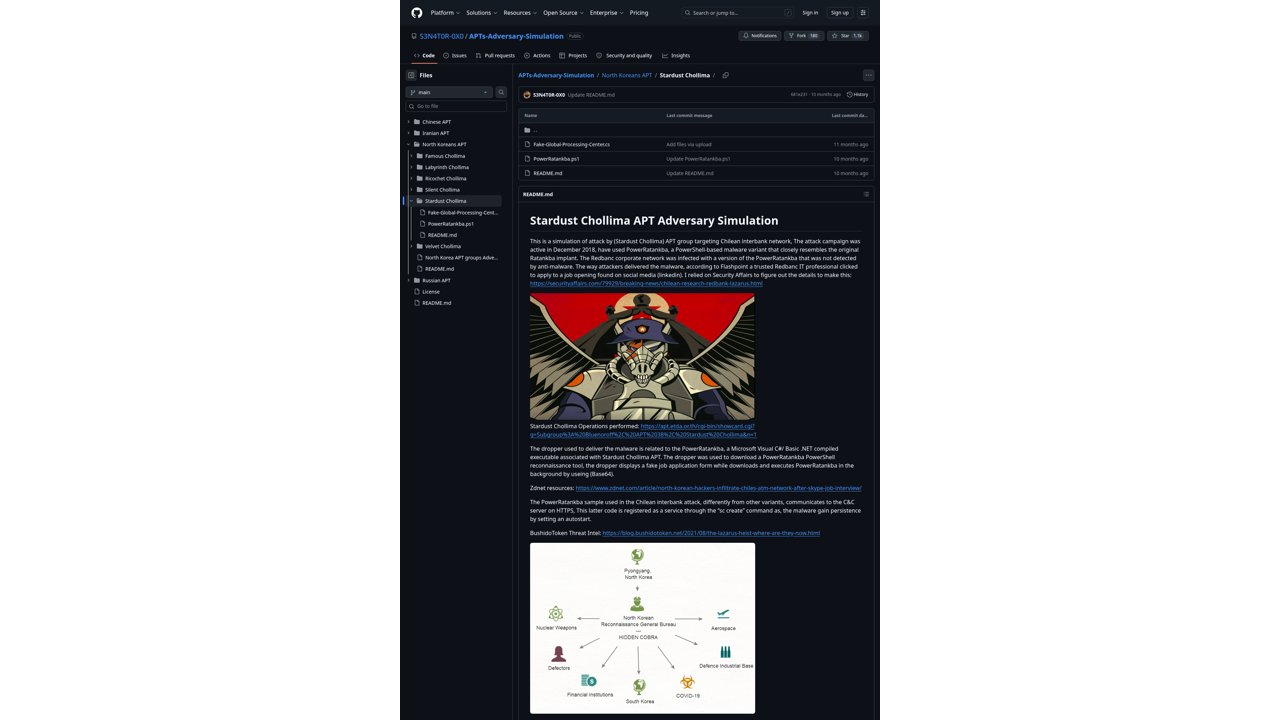1280x720 pixels.
Task: Go to North Koreans APT breadcrumb
Action: (627, 75)
